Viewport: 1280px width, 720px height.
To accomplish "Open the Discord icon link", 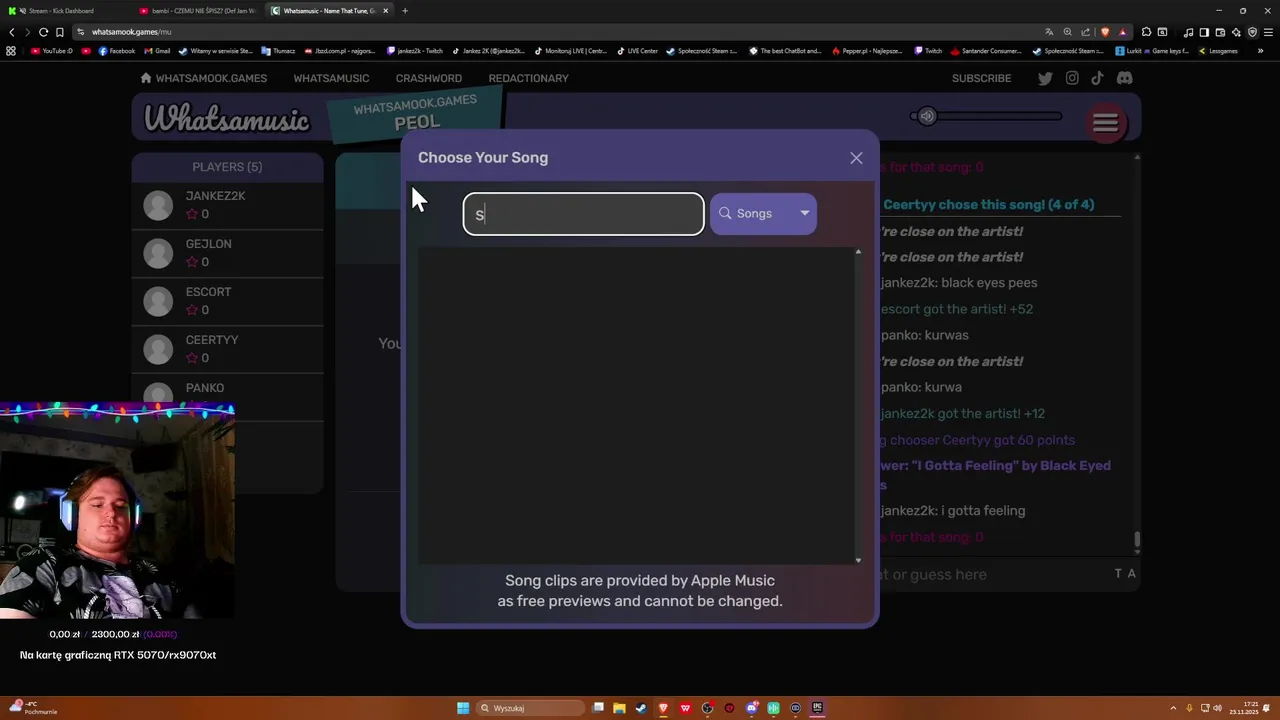I will (1124, 78).
